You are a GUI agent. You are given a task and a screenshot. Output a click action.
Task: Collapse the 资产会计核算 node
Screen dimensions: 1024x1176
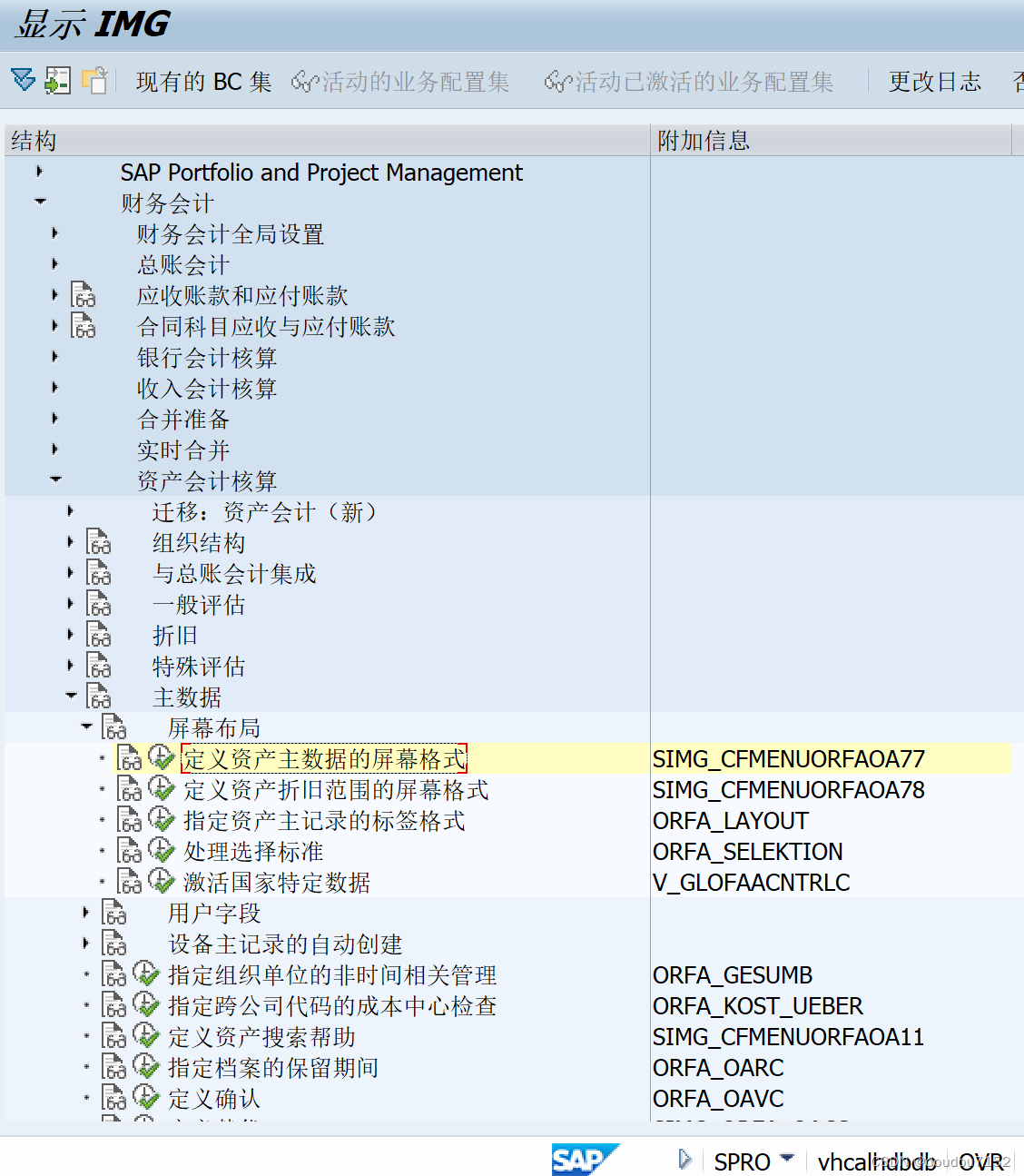point(55,479)
